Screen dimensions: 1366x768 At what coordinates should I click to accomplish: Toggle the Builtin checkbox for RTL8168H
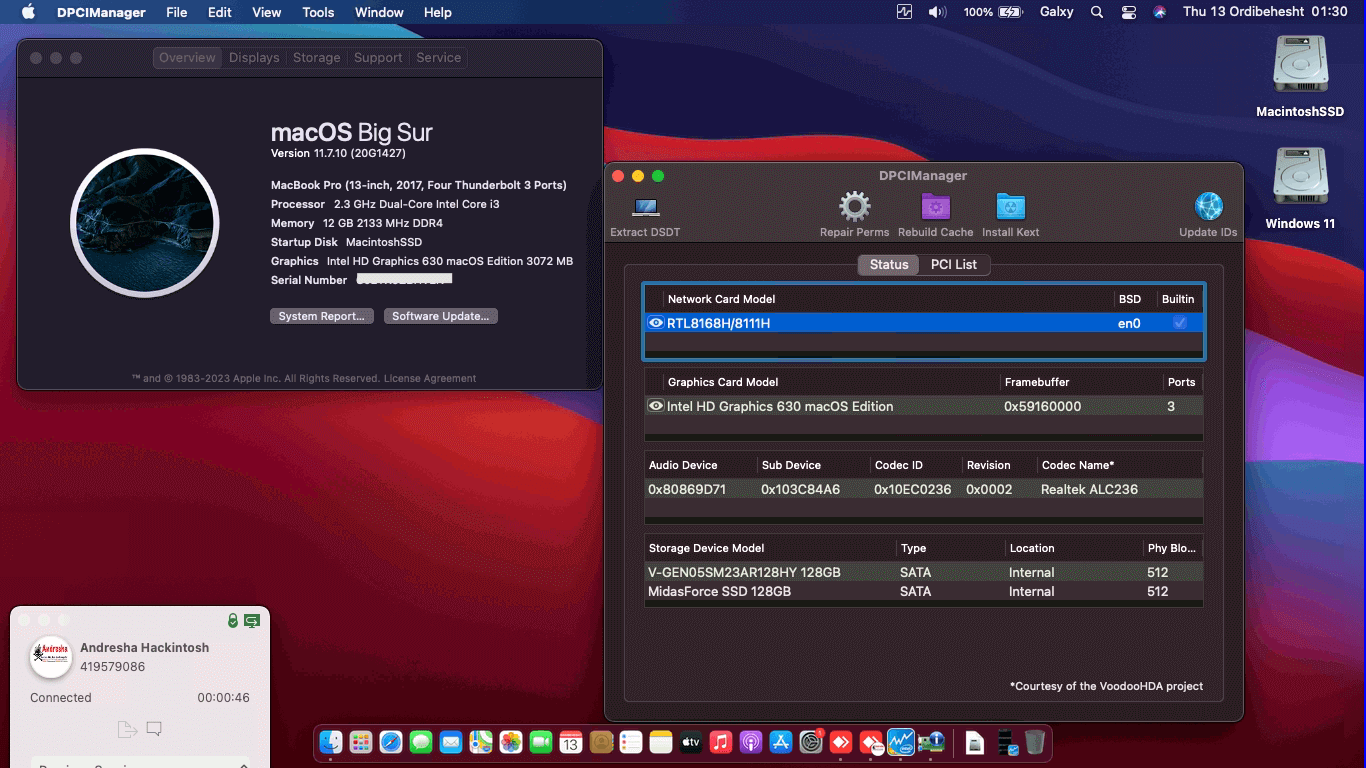1178,323
